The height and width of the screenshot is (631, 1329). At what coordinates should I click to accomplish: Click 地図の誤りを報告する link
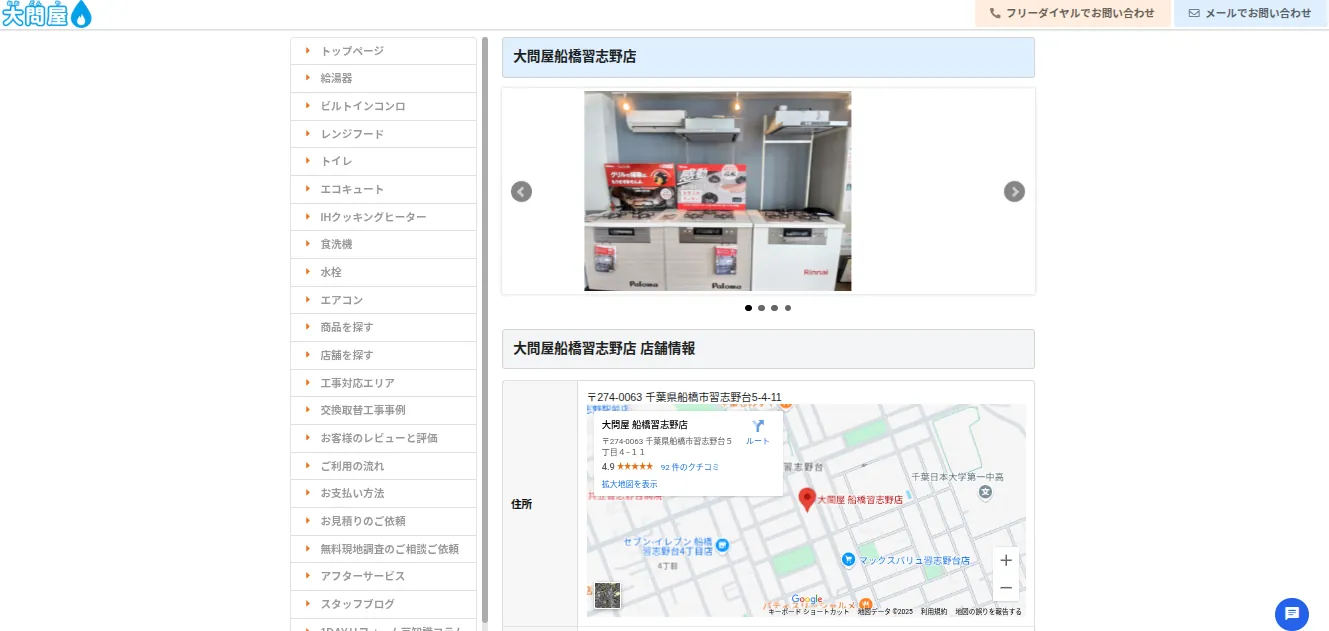(x=988, y=611)
